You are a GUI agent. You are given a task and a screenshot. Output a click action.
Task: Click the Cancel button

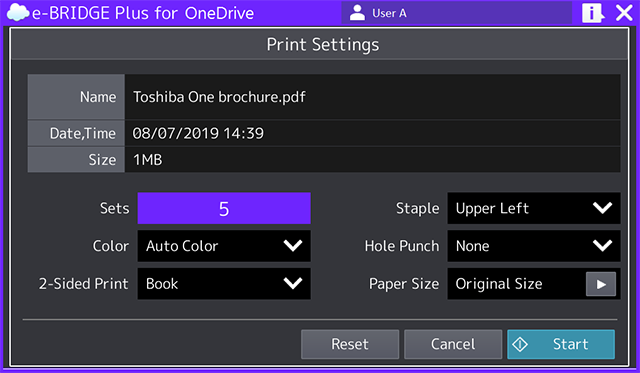coord(453,344)
